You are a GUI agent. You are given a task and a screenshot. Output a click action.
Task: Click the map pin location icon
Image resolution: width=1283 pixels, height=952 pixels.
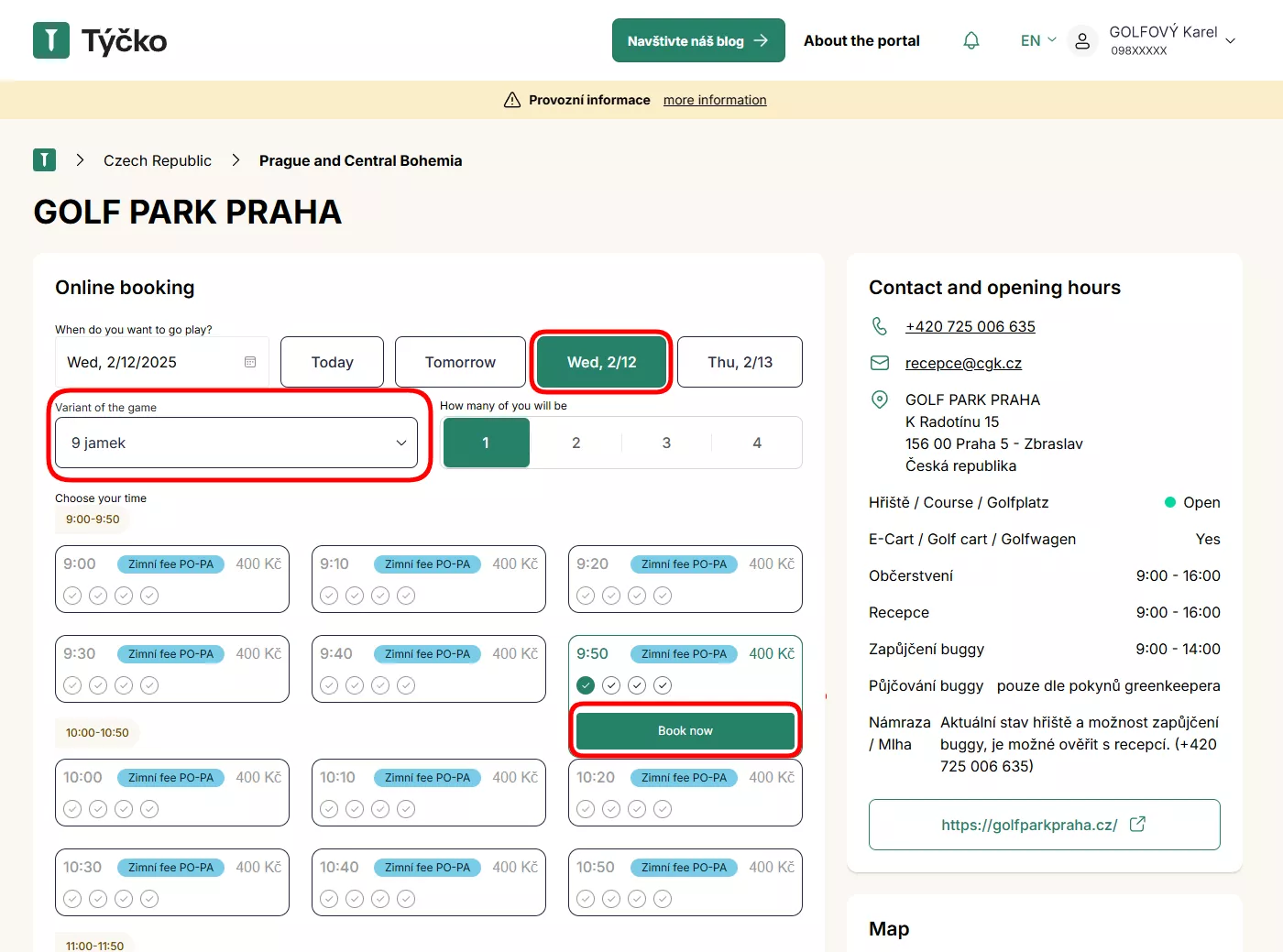[x=880, y=399]
